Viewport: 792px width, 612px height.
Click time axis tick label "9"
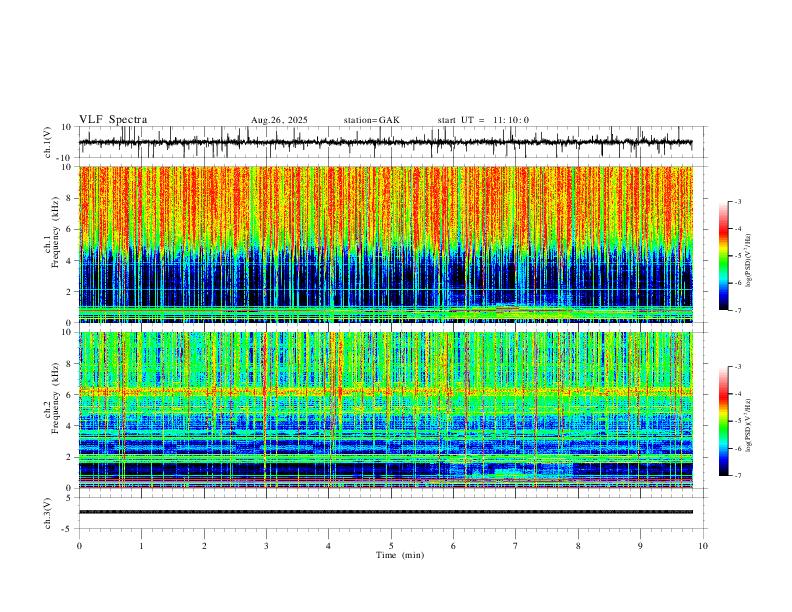coord(640,546)
